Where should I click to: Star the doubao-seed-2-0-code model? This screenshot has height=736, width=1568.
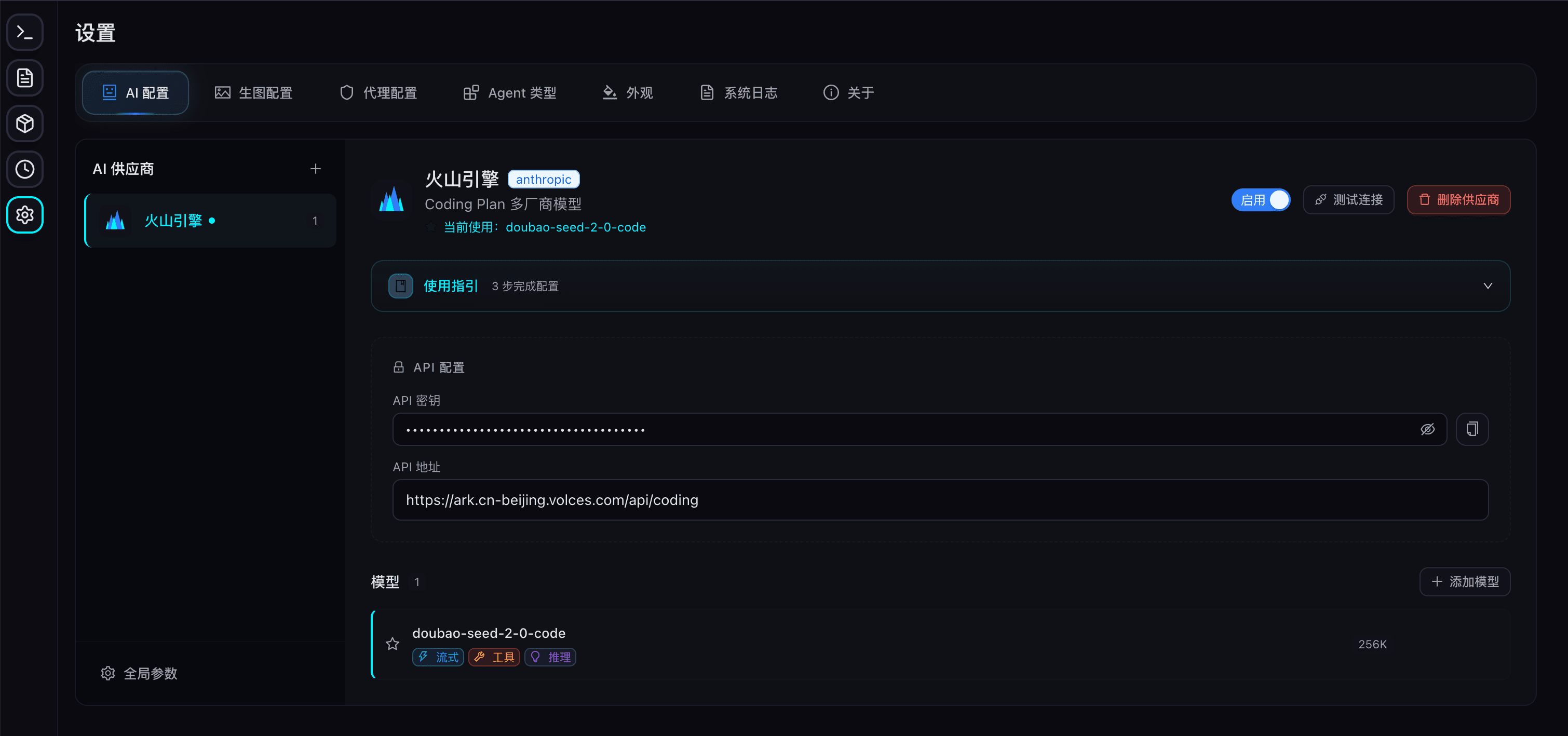[392, 644]
